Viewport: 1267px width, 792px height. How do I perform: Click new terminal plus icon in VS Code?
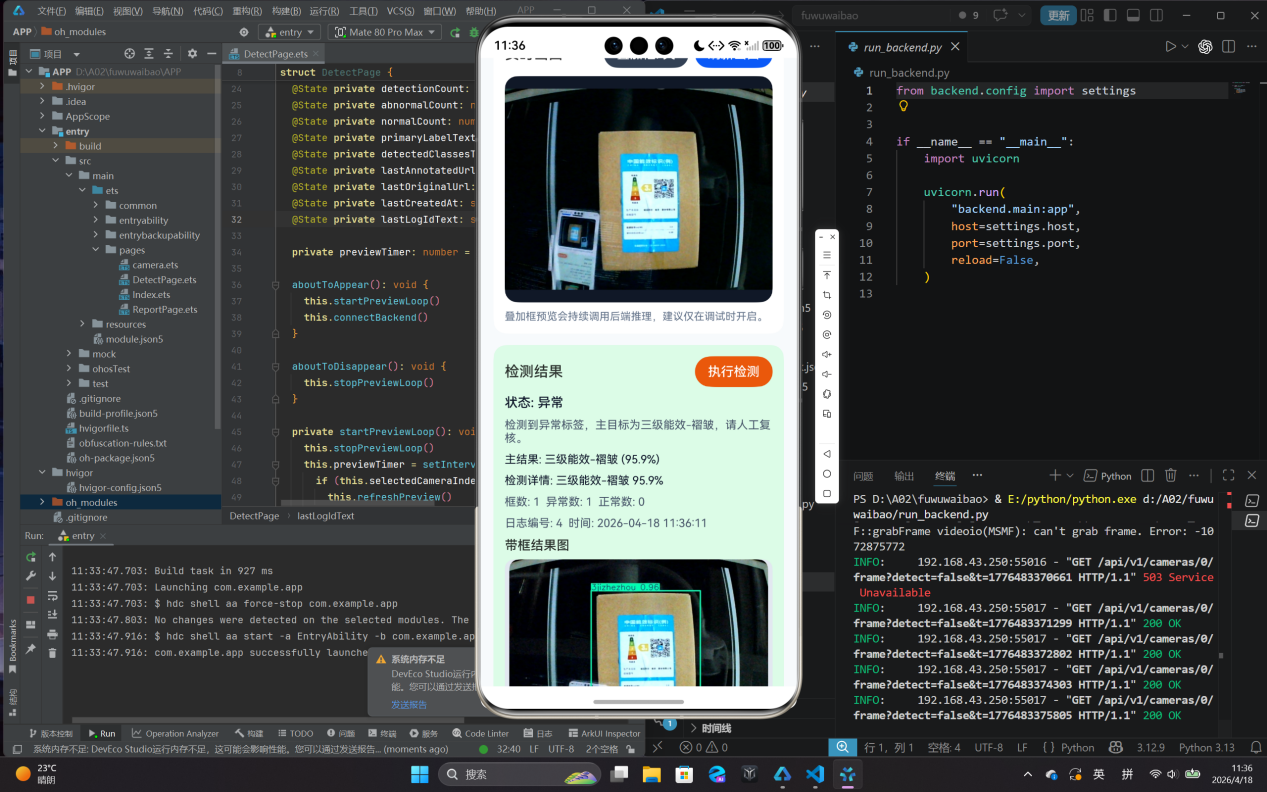[1055, 476]
